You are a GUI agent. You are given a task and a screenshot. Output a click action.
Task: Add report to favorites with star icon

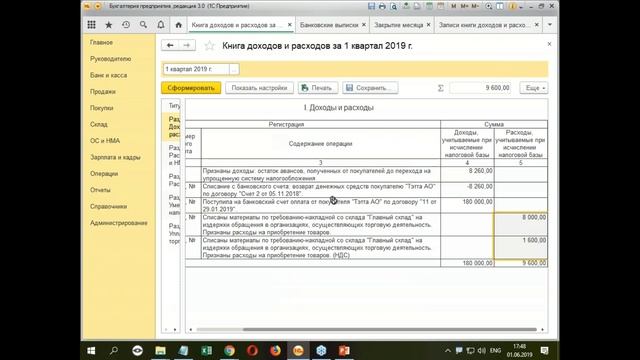(x=209, y=46)
